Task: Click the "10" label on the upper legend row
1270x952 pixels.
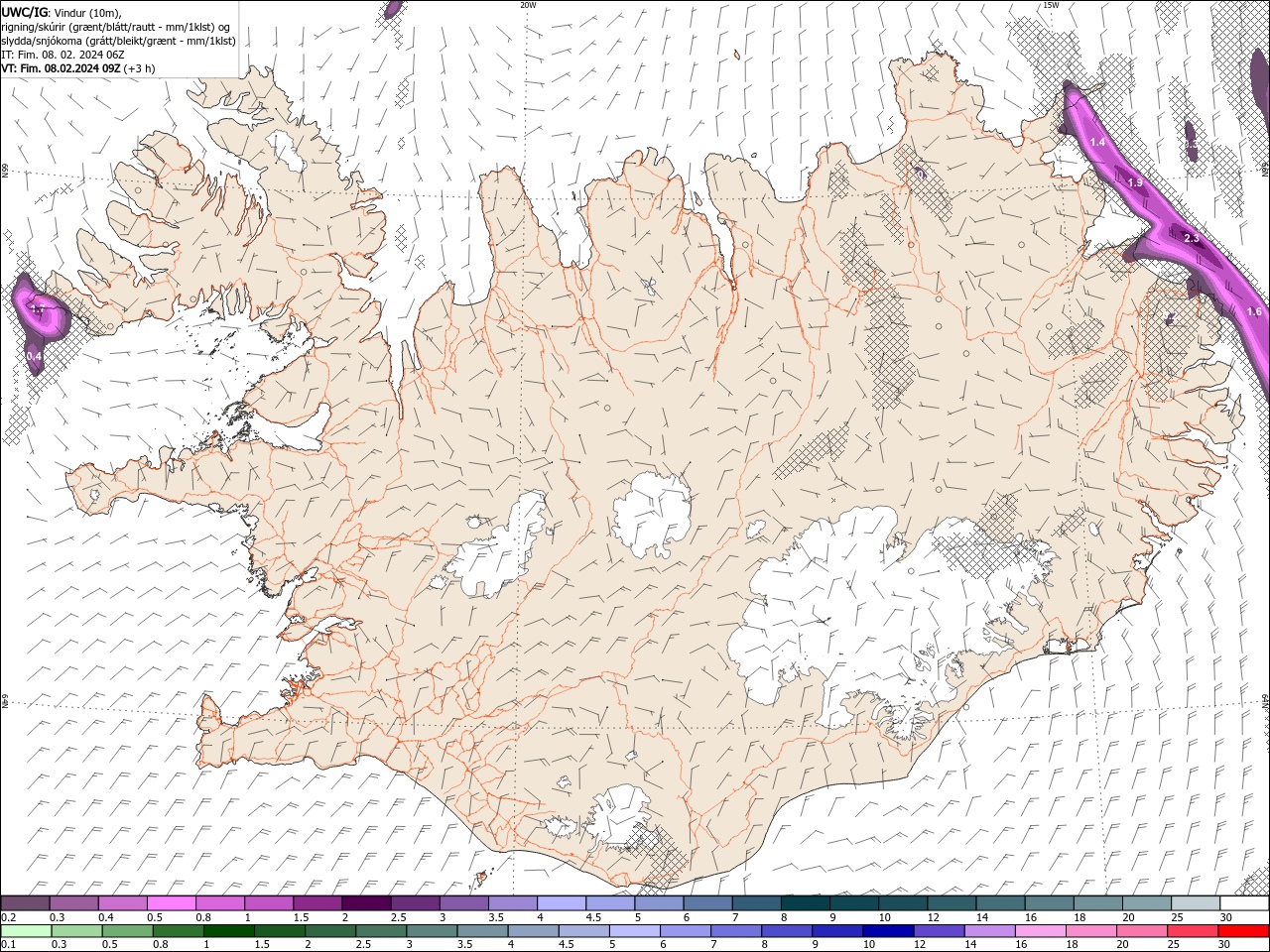Action: tap(884, 918)
